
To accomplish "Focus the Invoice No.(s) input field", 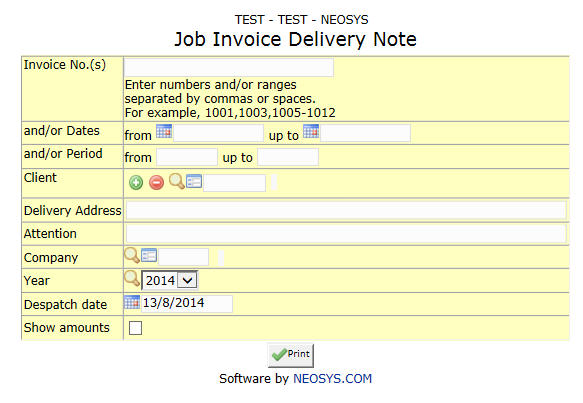I will [x=229, y=68].
